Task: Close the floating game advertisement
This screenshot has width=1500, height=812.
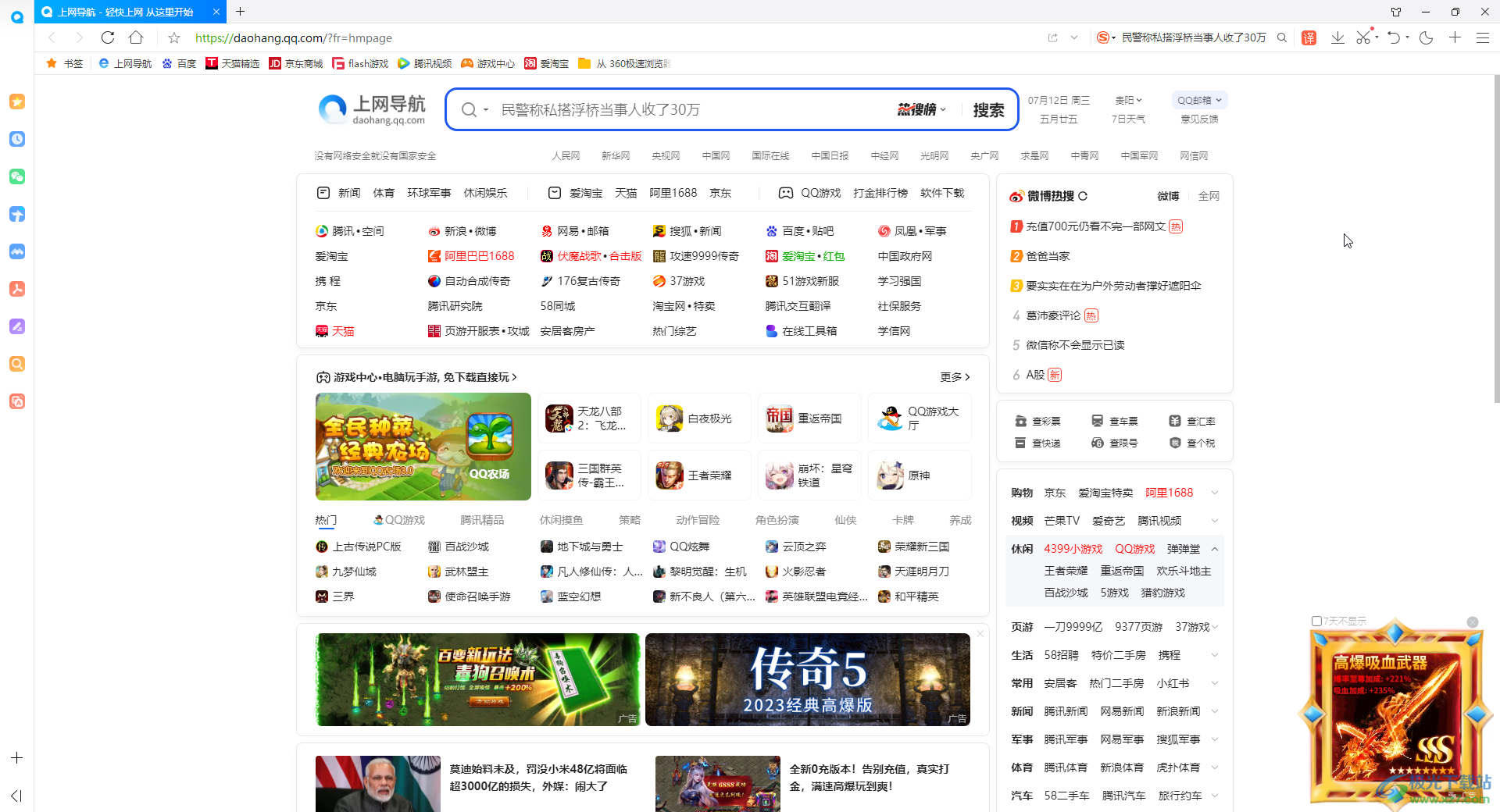Action: 1473,622
